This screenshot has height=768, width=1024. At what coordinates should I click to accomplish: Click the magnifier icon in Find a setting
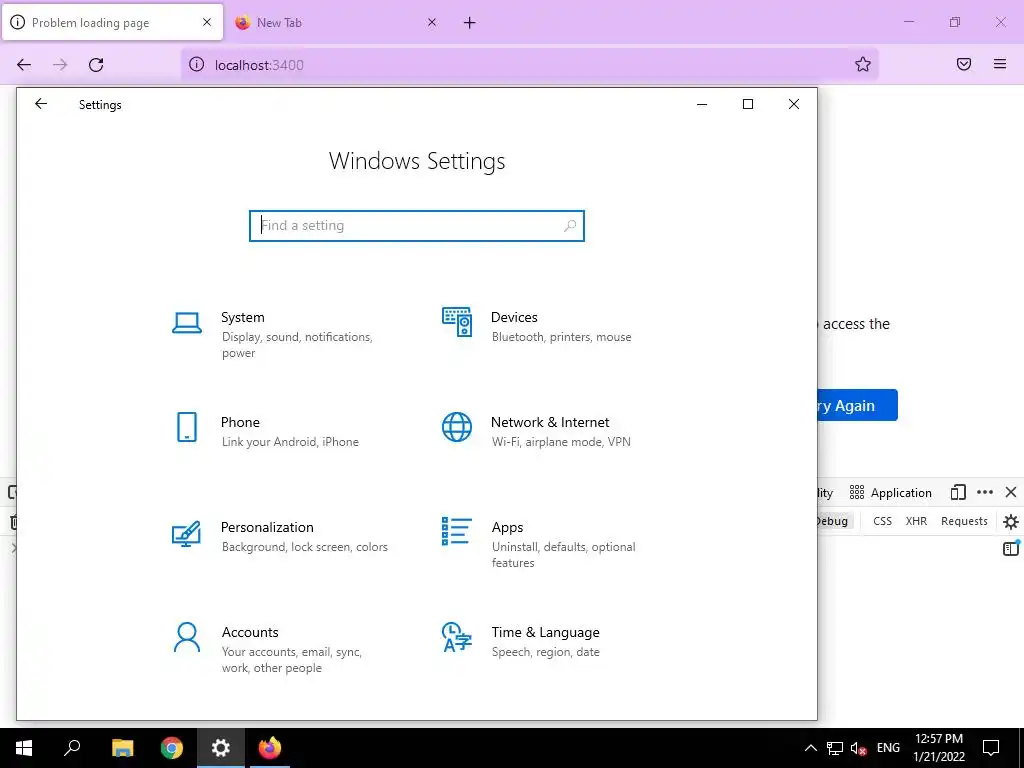tap(569, 225)
